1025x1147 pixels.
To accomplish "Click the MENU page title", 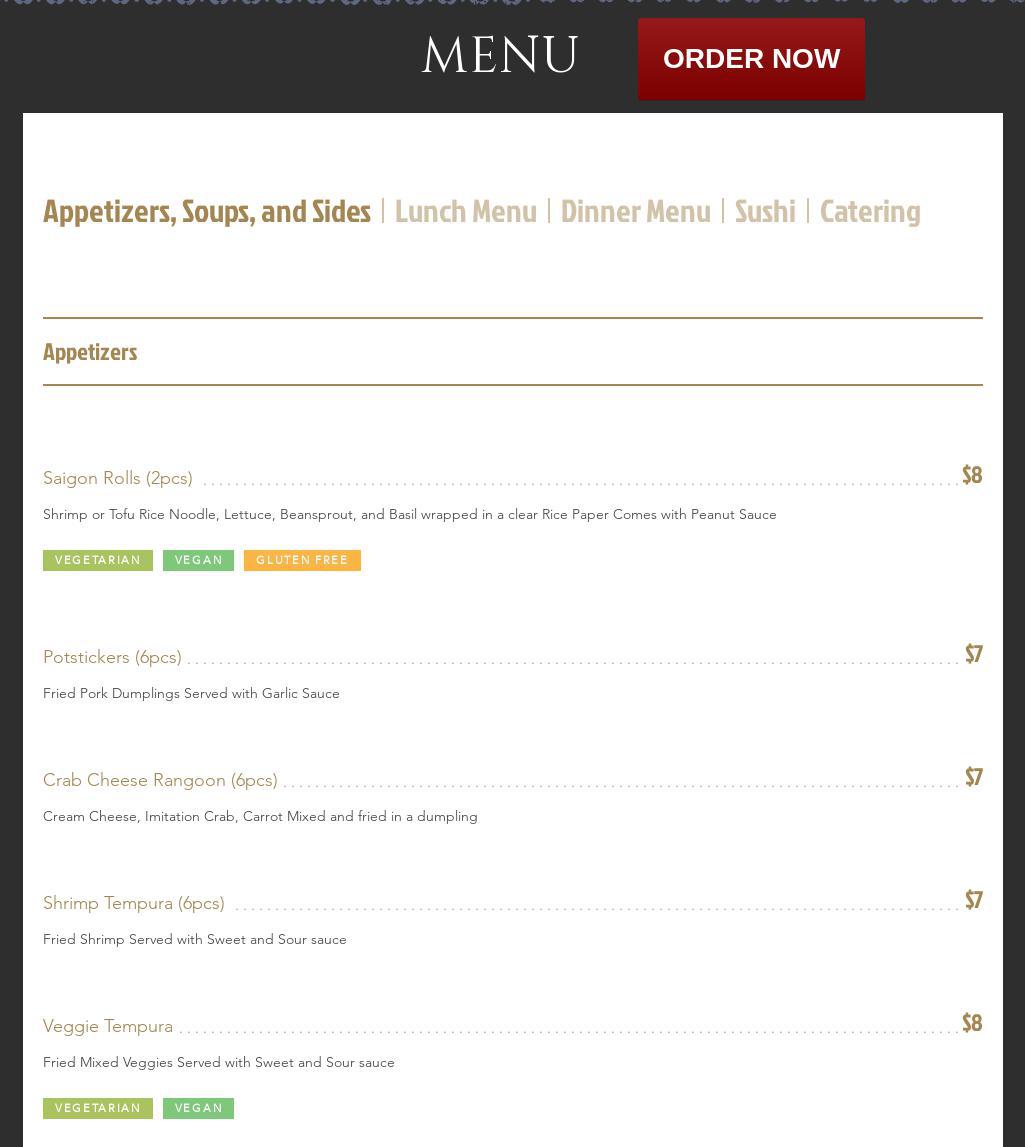I will 500,56.
